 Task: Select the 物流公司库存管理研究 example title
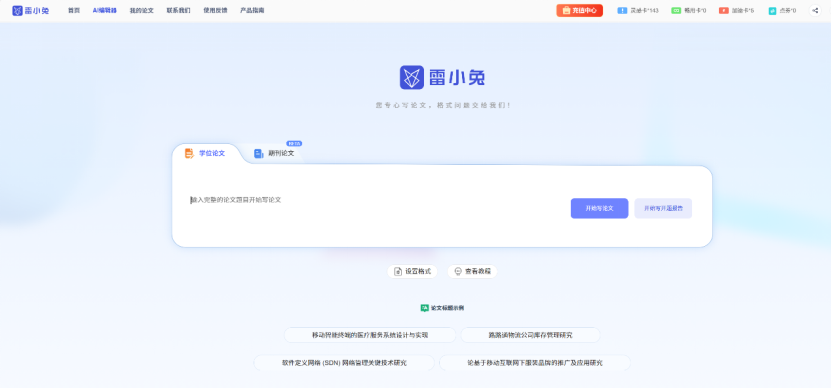531,335
